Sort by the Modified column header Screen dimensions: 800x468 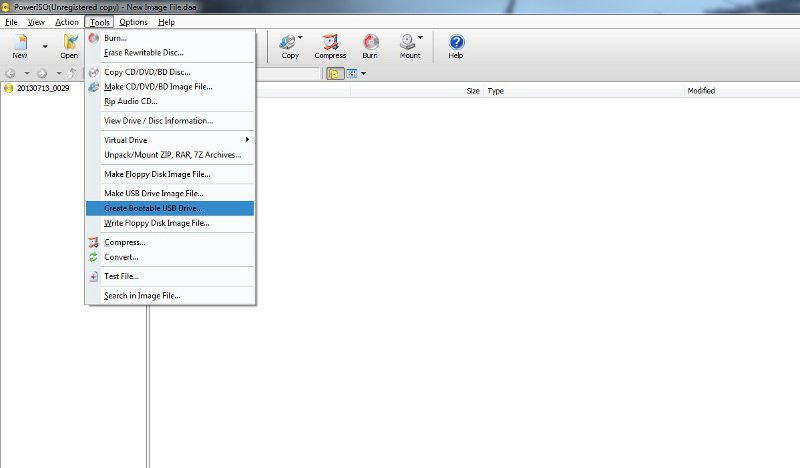click(701, 91)
